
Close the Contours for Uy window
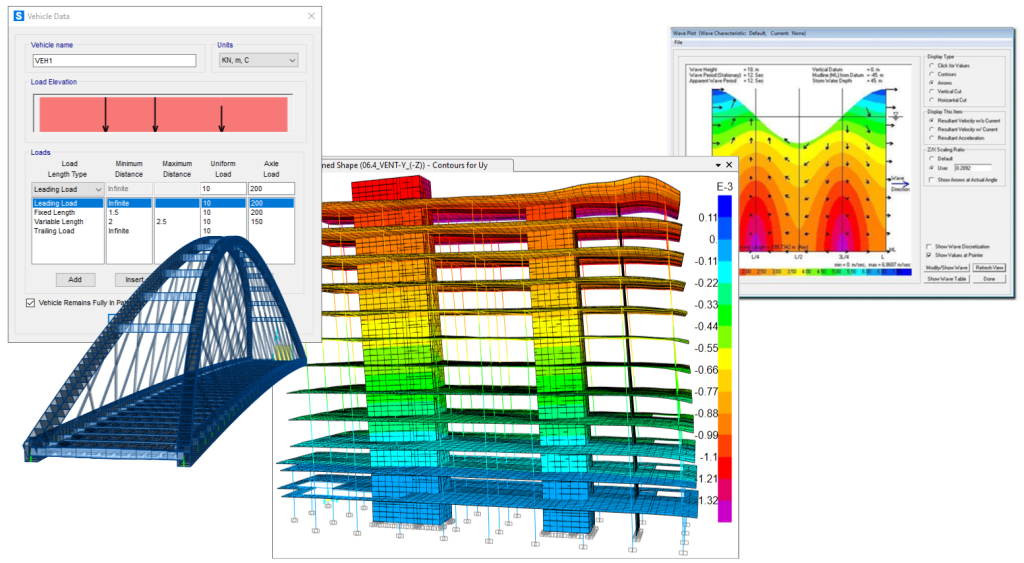[729, 165]
